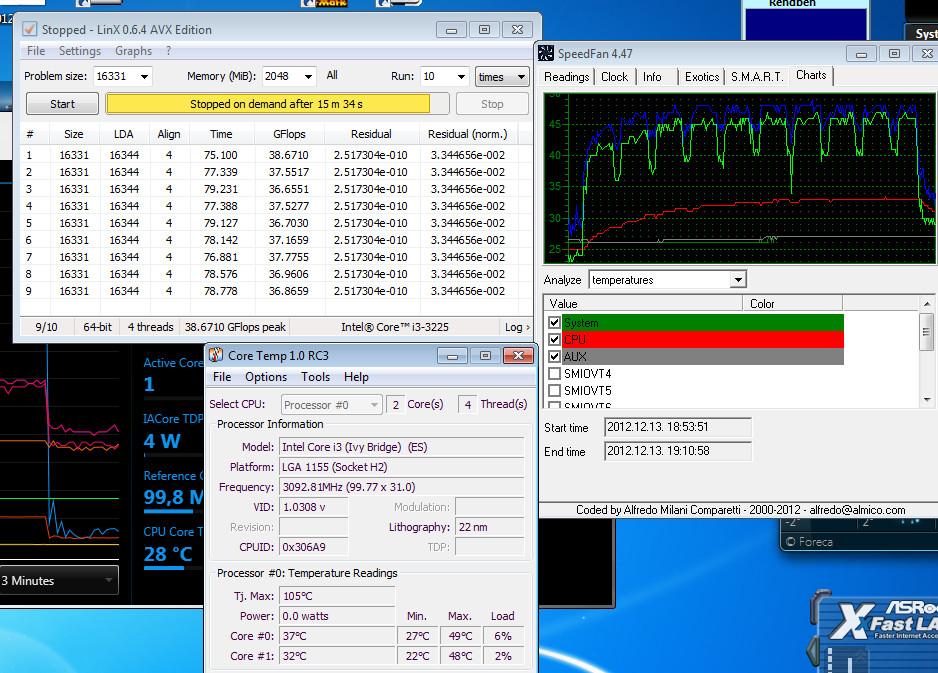Click the Core #0 37°C temperature reading
Screen dimensions: 938x673
[337, 636]
